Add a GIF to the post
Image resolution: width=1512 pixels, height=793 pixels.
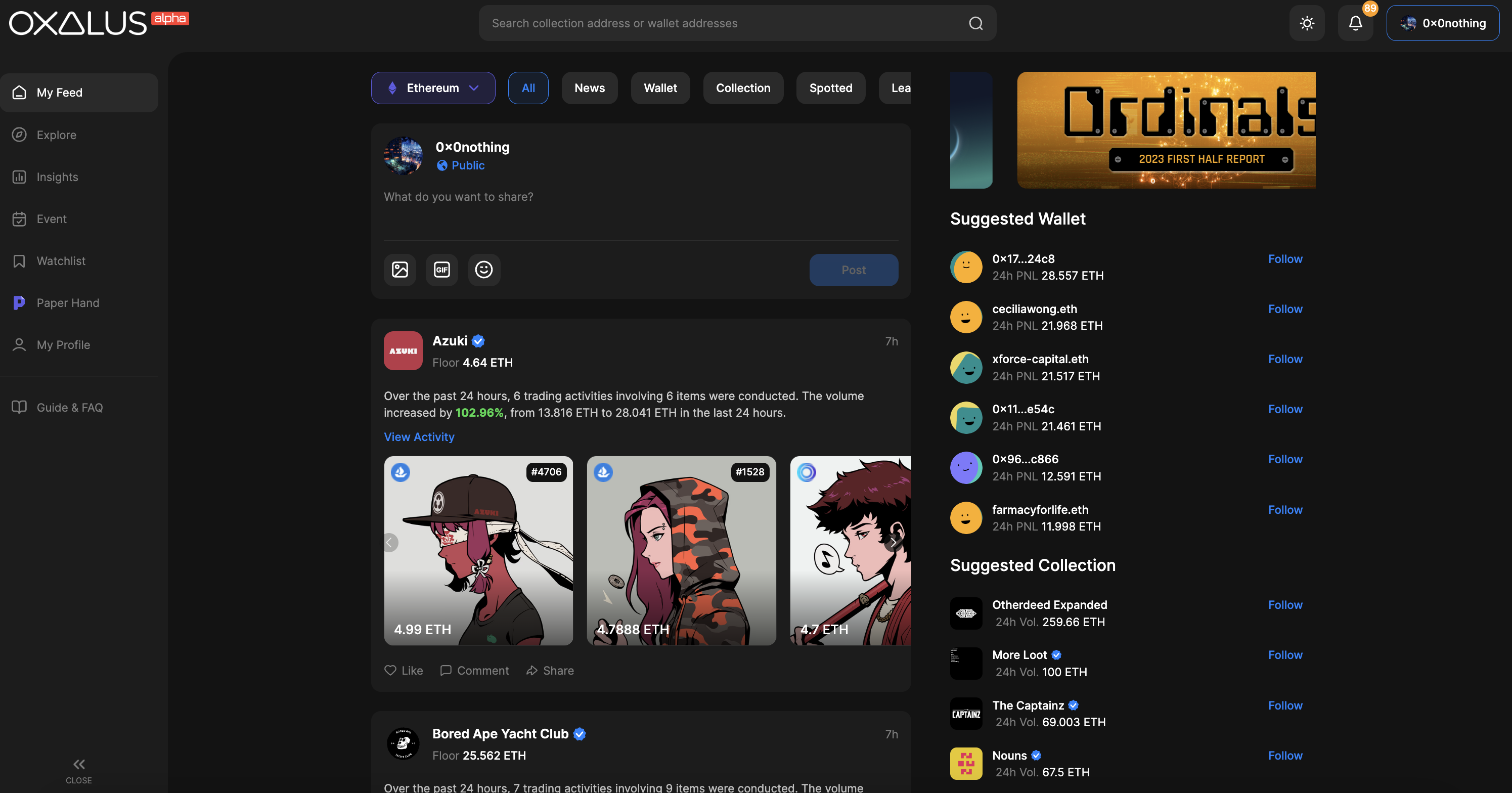coord(441,270)
